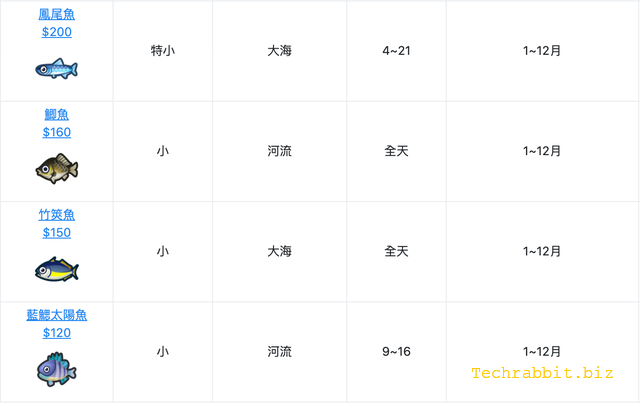Open the 鯽魚 link
The image size is (640, 404).
56,114
